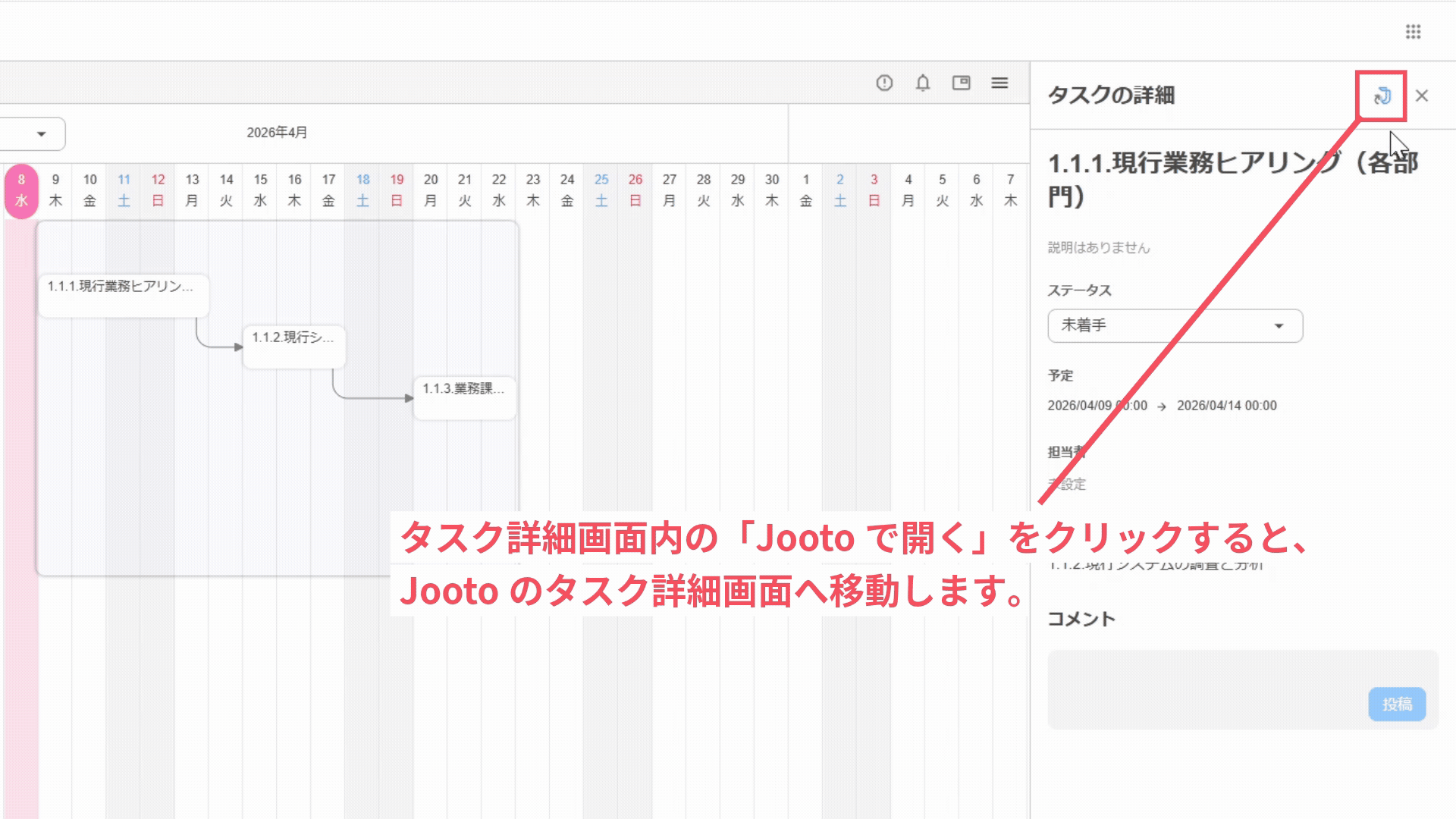Click date header 3 日 in May
Image resolution: width=1456 pixels, height=819 pixels.
coord(874,190)
